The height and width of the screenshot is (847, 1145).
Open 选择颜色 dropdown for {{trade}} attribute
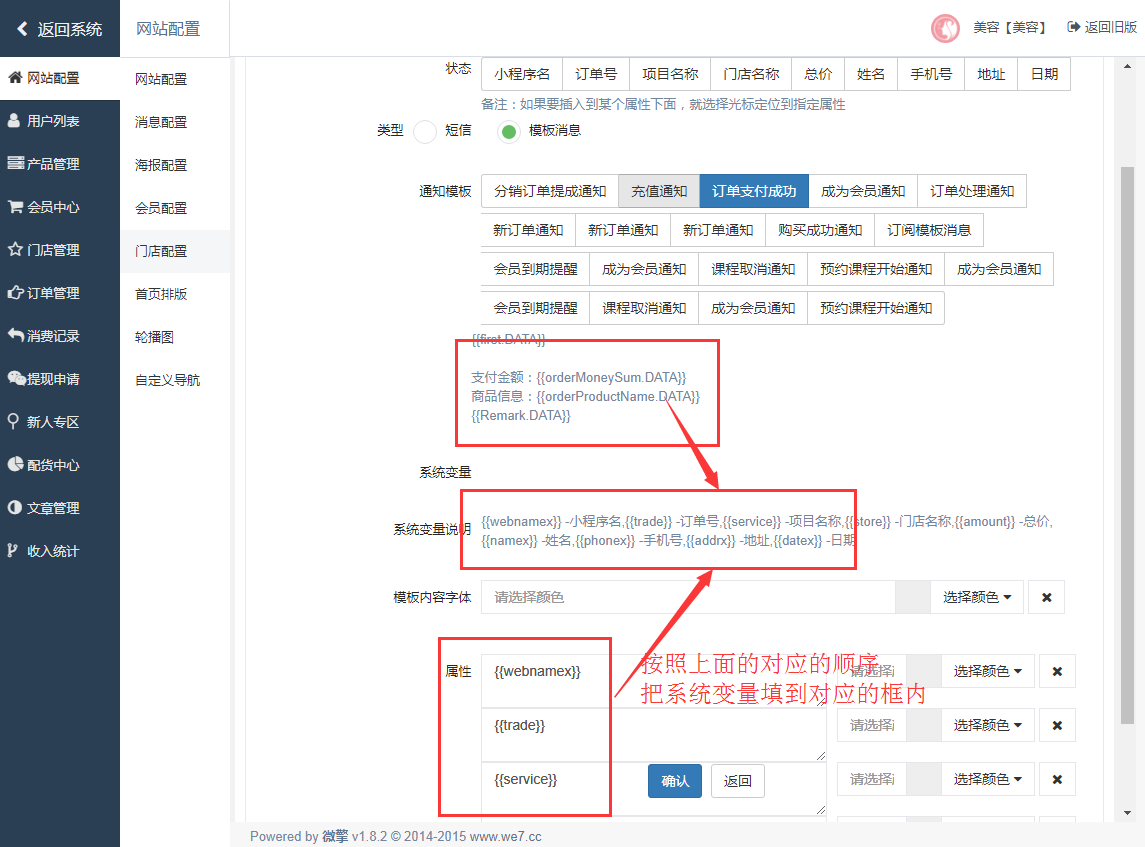click(x=987, y=725)
